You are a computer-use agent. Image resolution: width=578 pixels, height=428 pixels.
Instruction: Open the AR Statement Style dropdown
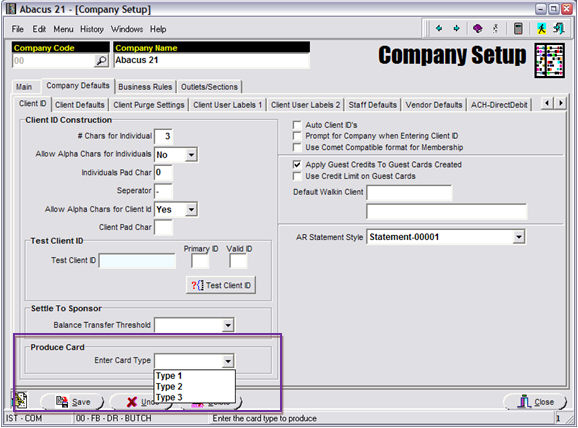519,237
